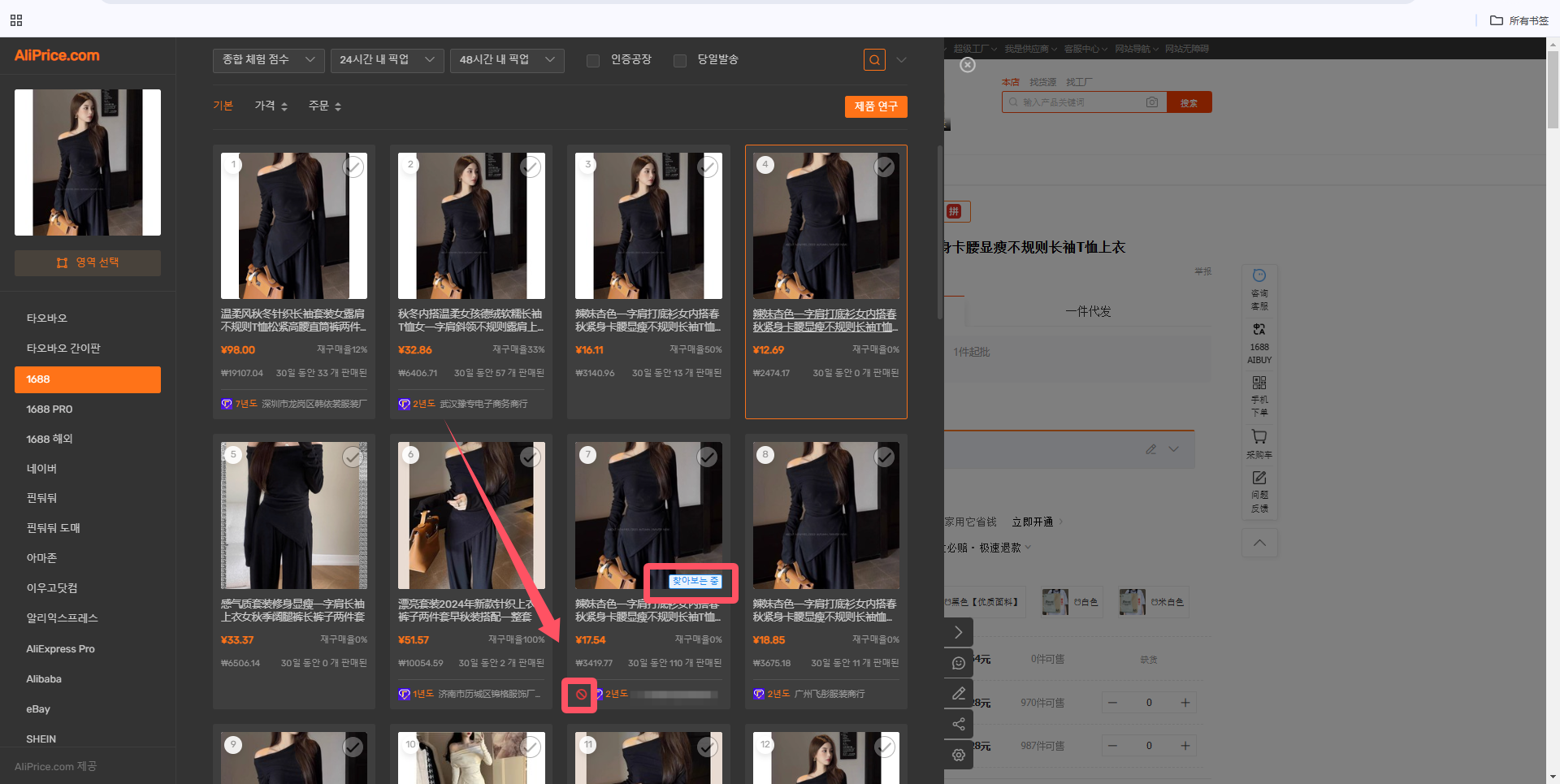Select the checkmark on product 6
Image resolution: width=1560 pixels, height=784 pixels.
531,457
